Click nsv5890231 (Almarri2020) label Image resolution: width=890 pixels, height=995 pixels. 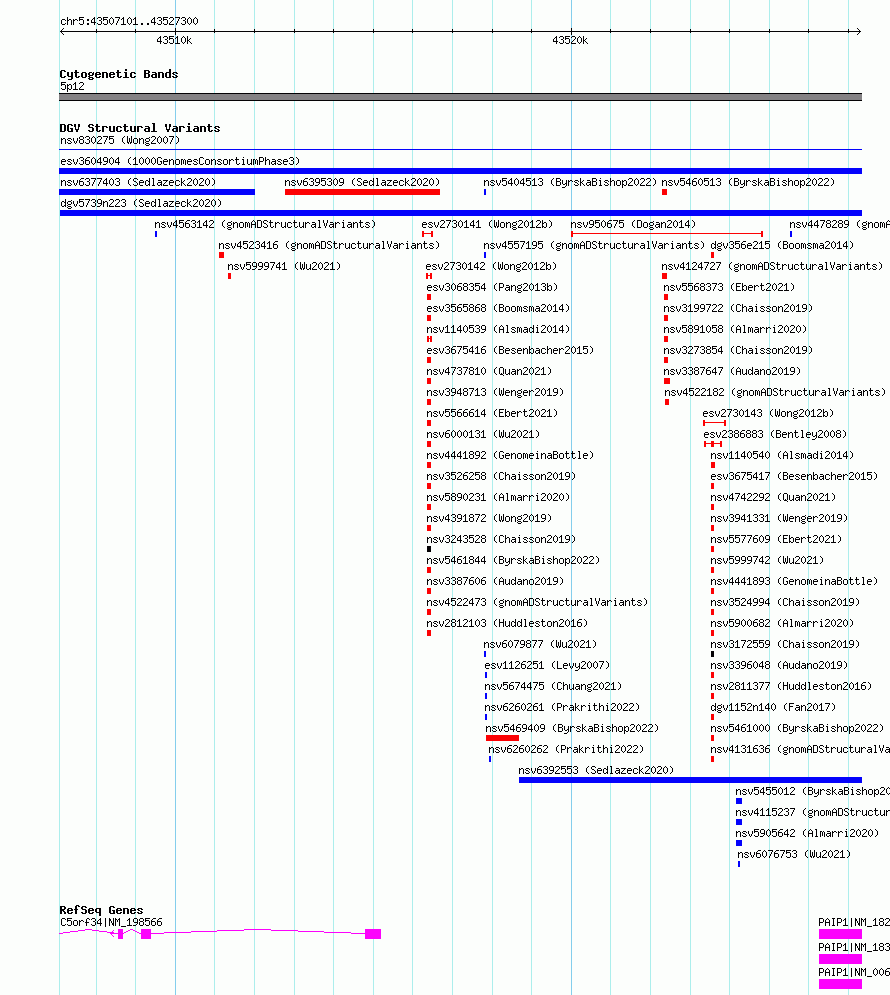(x=498, y=496)
